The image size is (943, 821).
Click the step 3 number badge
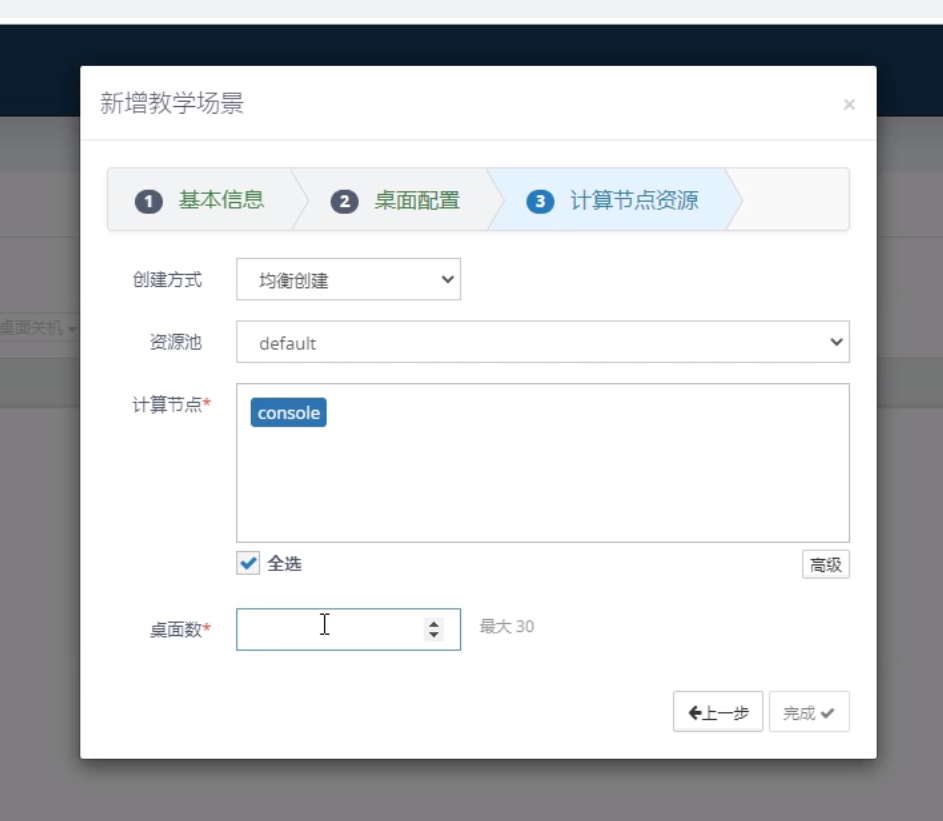click(540, 202)
